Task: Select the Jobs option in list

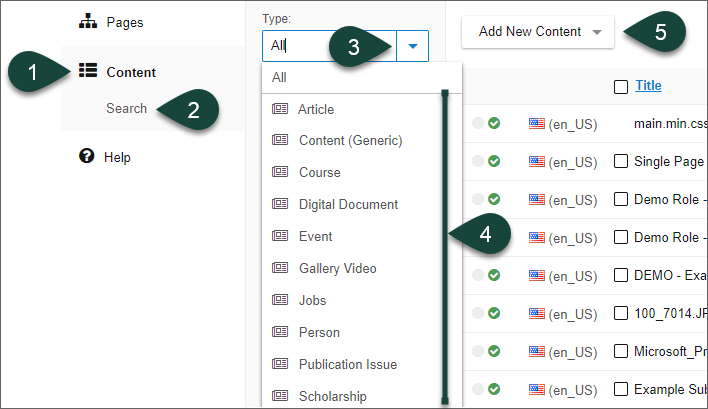Action: 312,300
